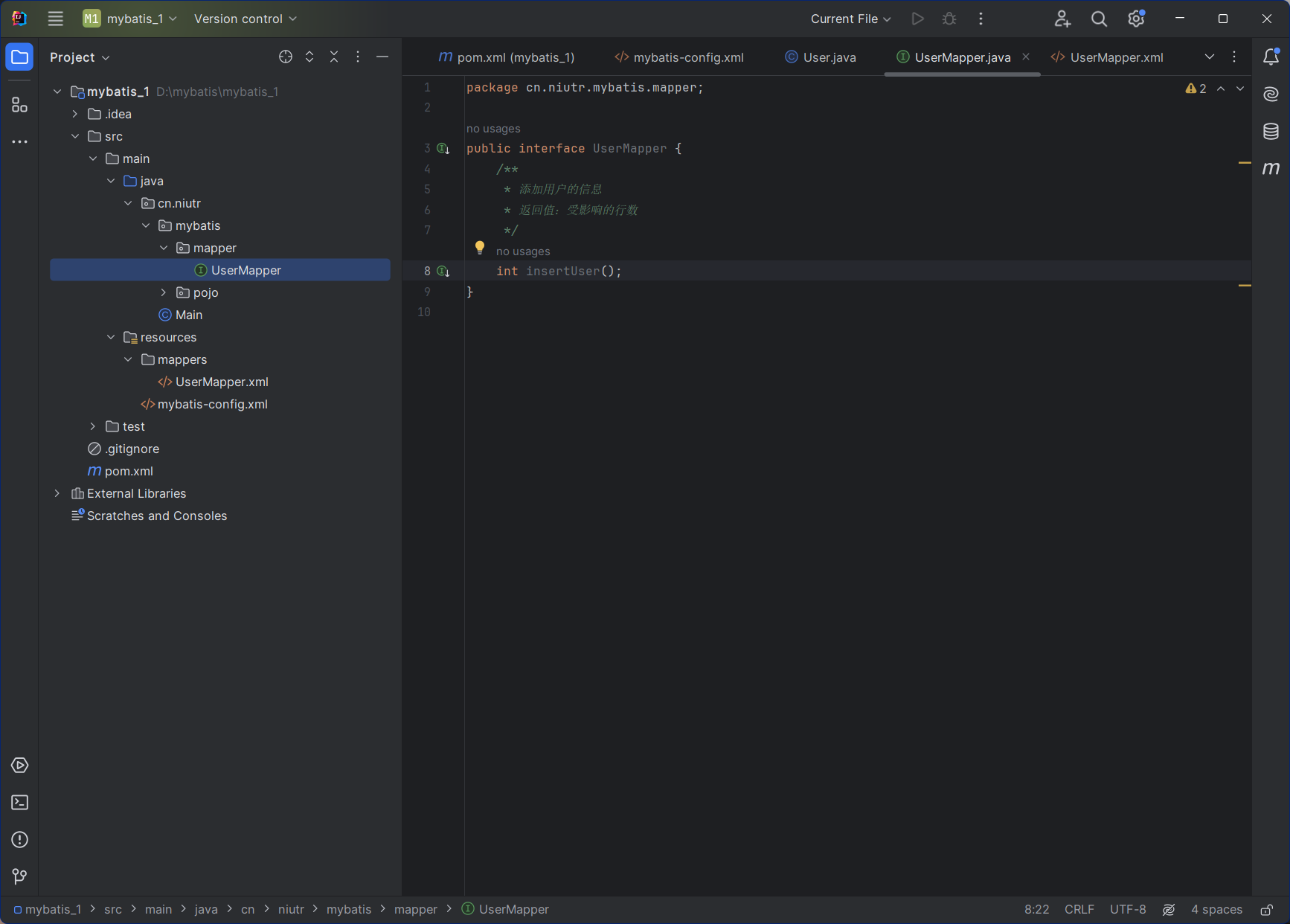Open the Current File run configuration dropdown

pos(850,19)
